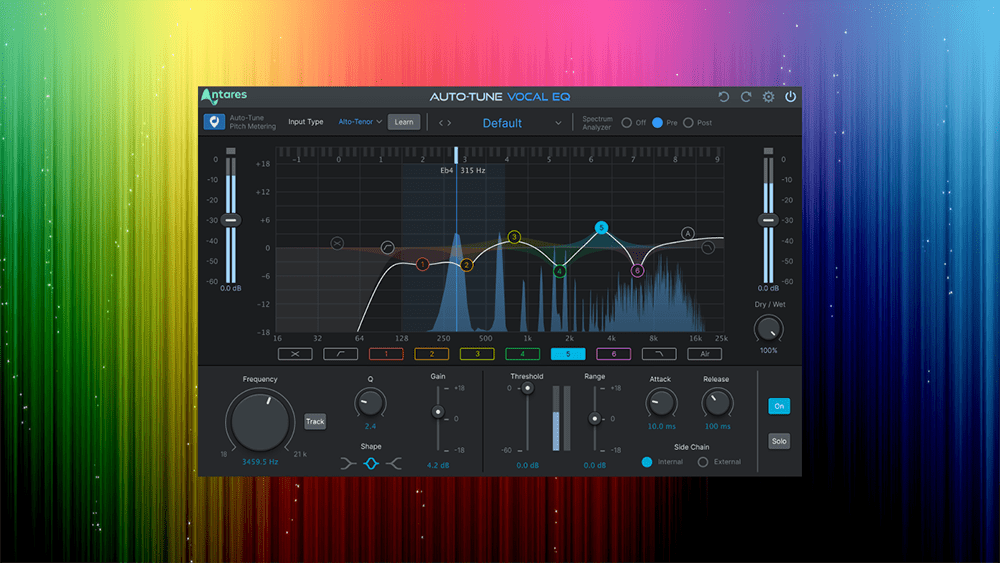The height and width of the screenshot is (563, 1000).
Task: Open the Default preset dropdown
Action: point(522,123)
